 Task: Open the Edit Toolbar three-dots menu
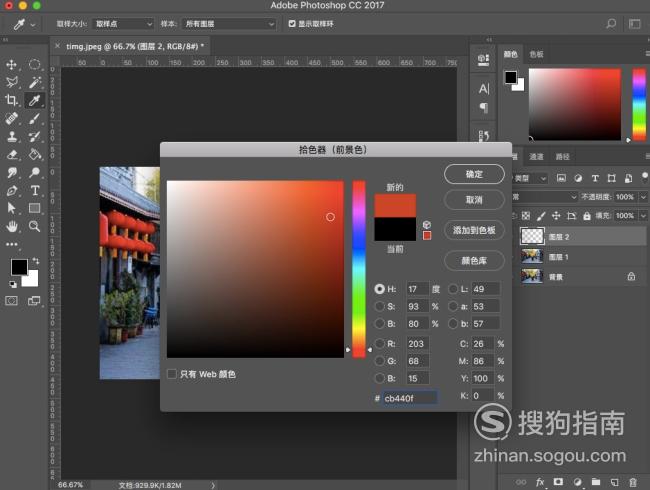tap(12, 244)
